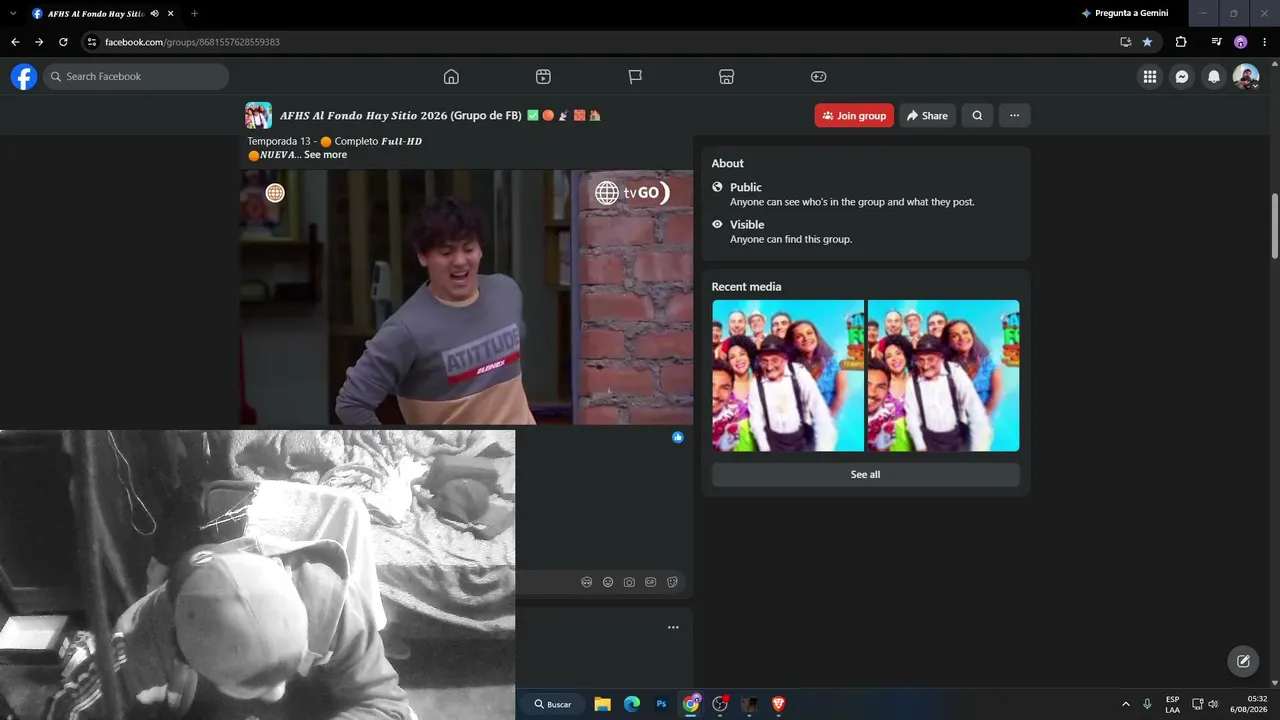Open the Chrome three-dot menu
1280x720 pixels.
pyautogui.click(x=1265, y=42)
